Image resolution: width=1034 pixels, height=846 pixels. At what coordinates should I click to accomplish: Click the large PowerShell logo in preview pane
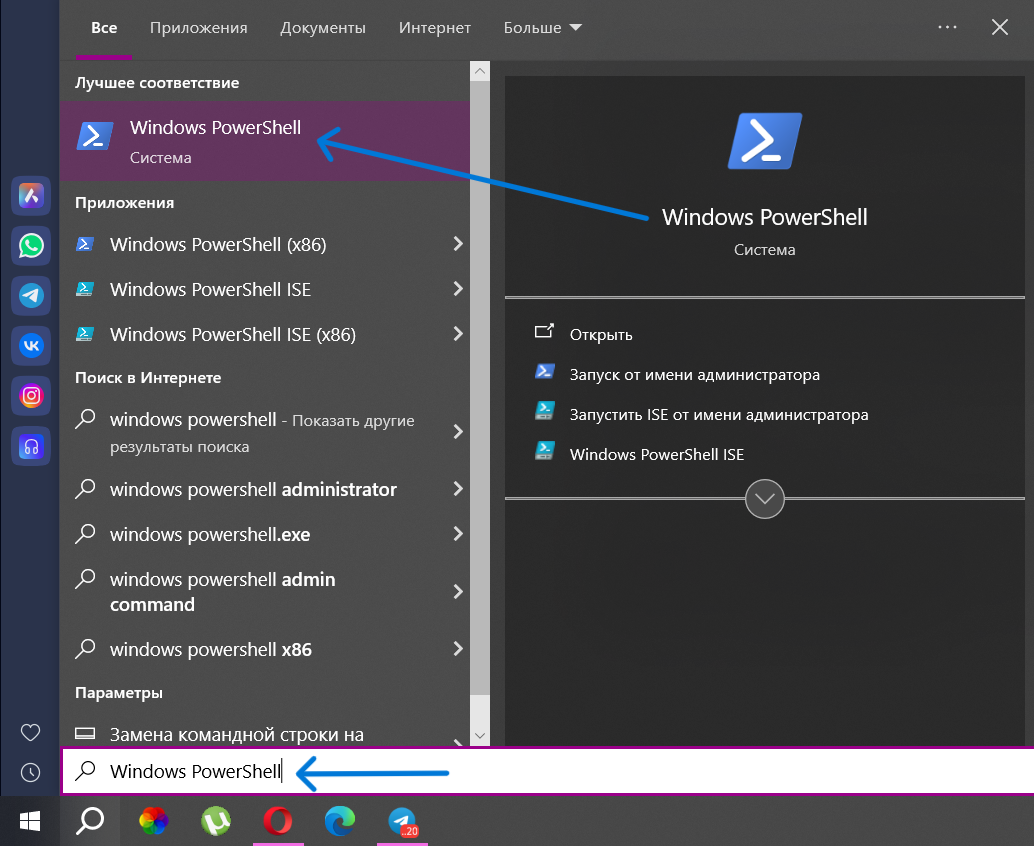tap(765, 141)
